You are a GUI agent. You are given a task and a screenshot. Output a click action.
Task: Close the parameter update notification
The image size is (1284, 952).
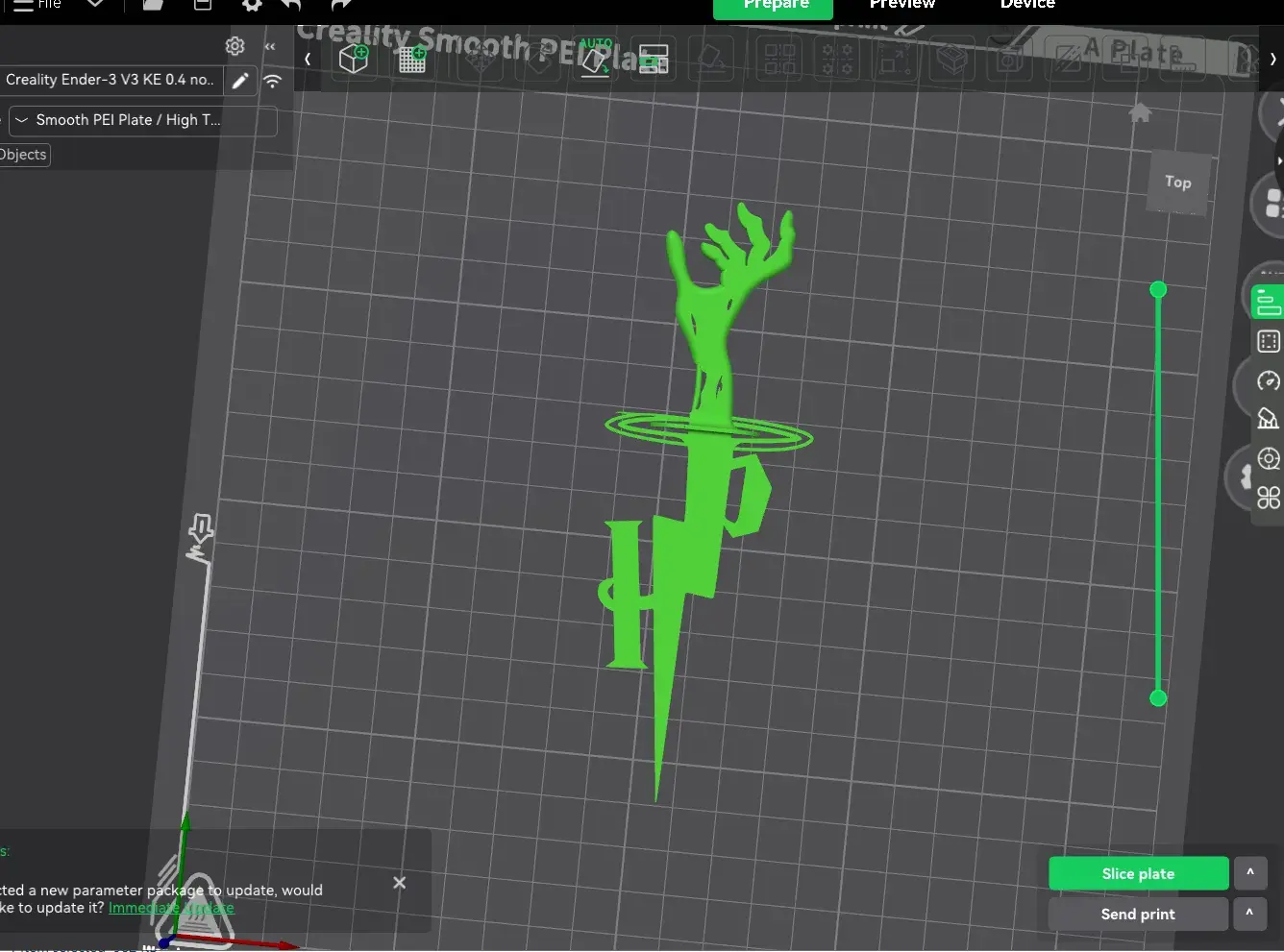tap(400, 883)
